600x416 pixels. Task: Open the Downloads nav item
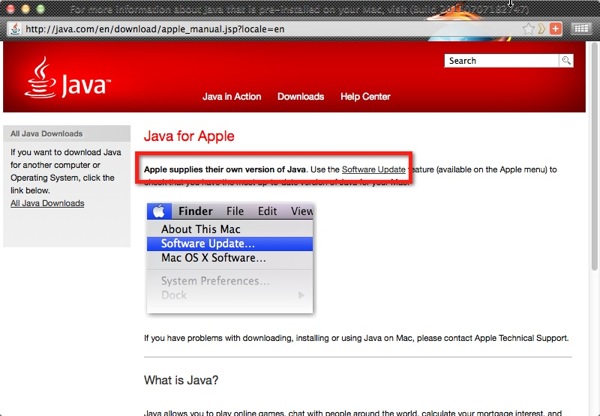301,96
